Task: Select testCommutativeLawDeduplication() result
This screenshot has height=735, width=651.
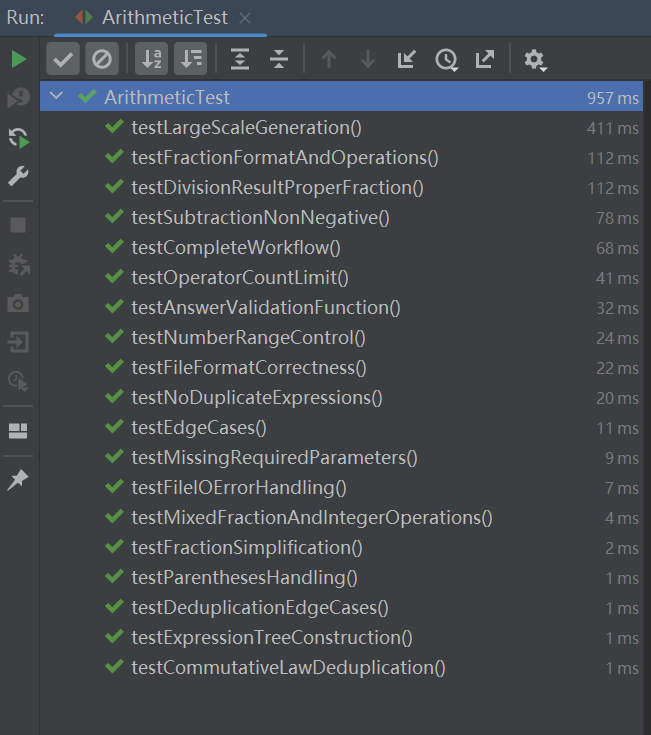Action: tap(341, 668)
